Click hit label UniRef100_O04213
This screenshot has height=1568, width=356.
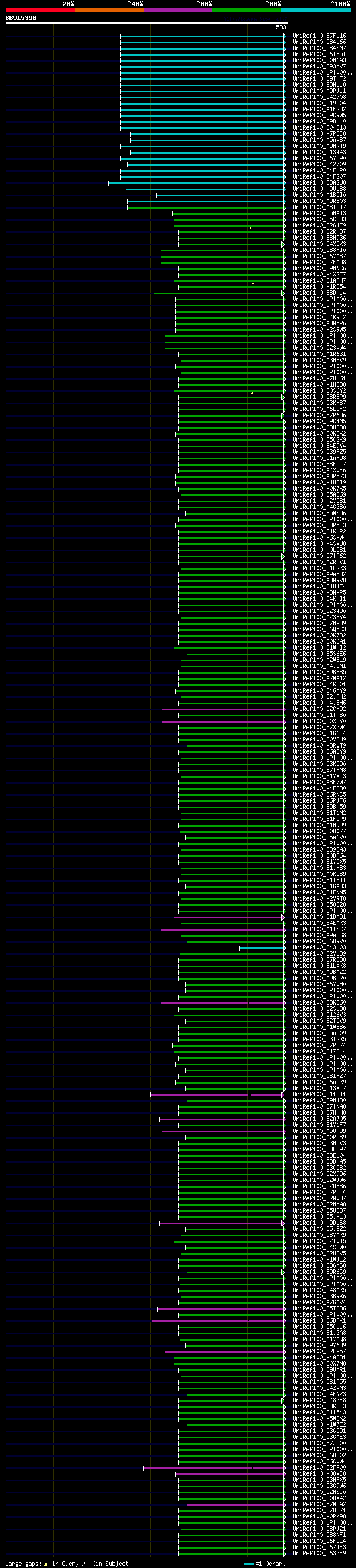(319, 128)
